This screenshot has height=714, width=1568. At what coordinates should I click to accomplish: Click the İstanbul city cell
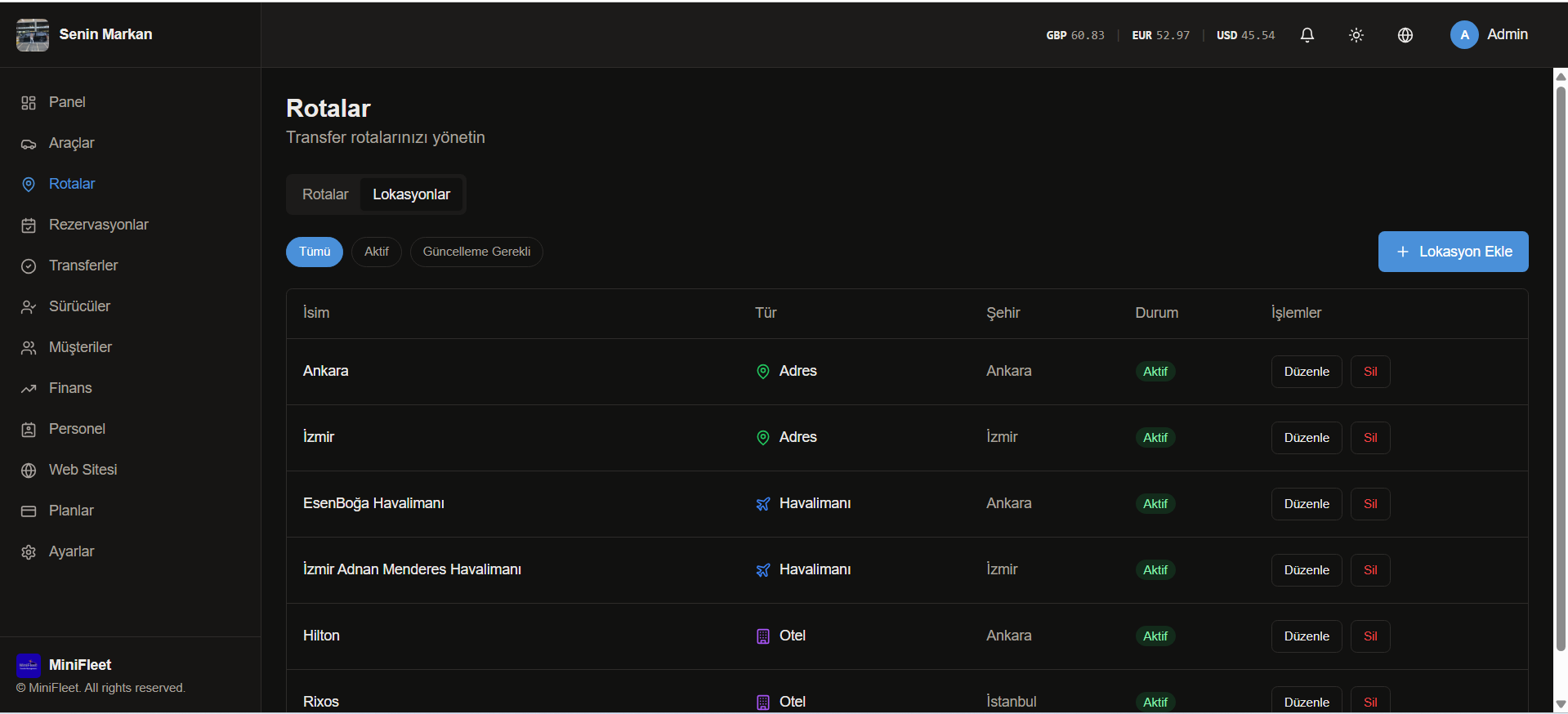click(1012, 702)
